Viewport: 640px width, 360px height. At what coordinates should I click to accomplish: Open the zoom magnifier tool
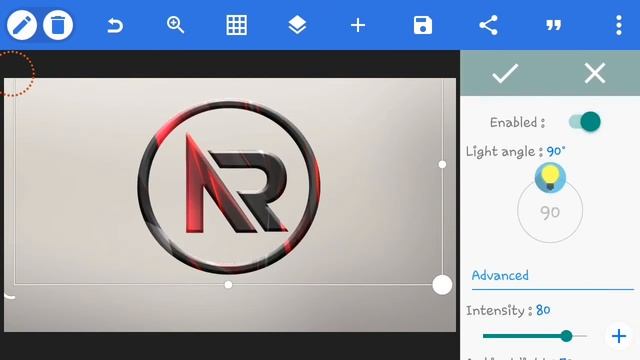point(176,25)
